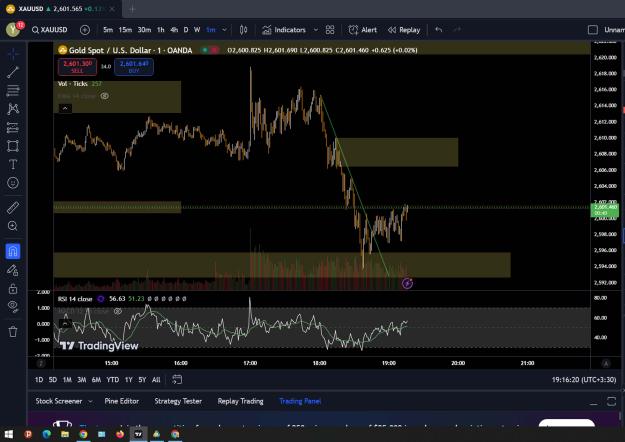Open the Stock Screener tab
Screen dimensions: 625x442
pos(59,401)
